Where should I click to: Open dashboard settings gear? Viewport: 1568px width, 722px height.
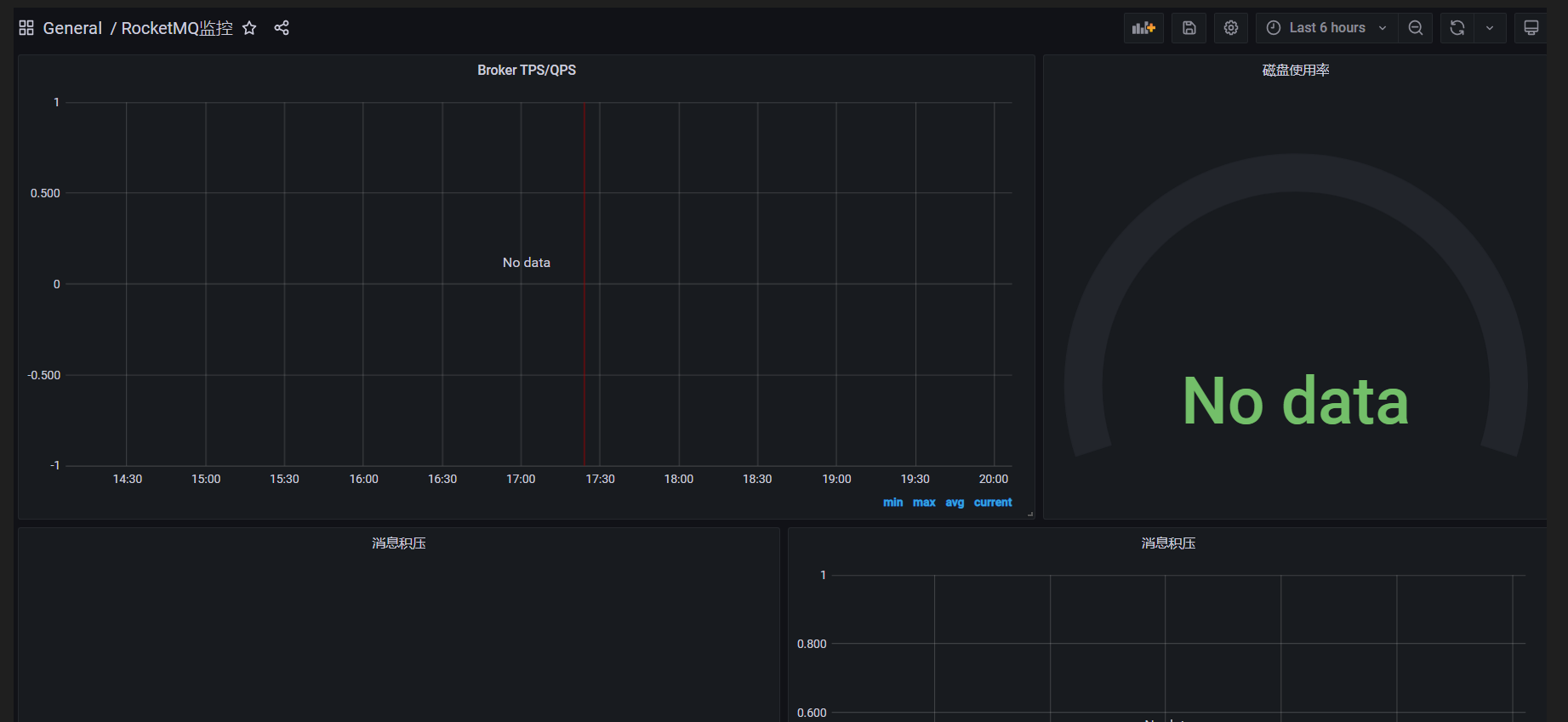1231,28
